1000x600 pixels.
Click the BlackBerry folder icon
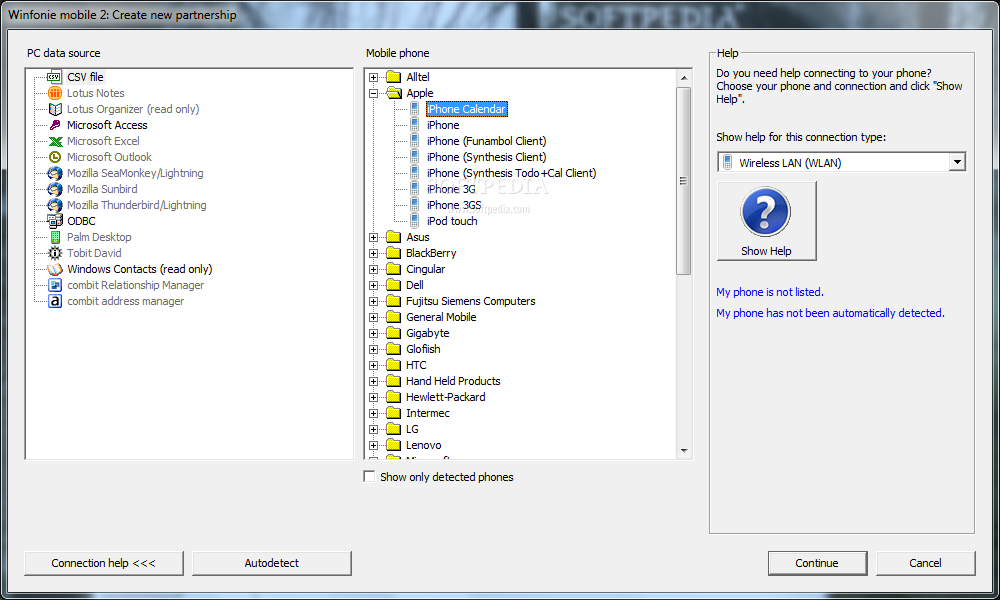pos(393,253)
